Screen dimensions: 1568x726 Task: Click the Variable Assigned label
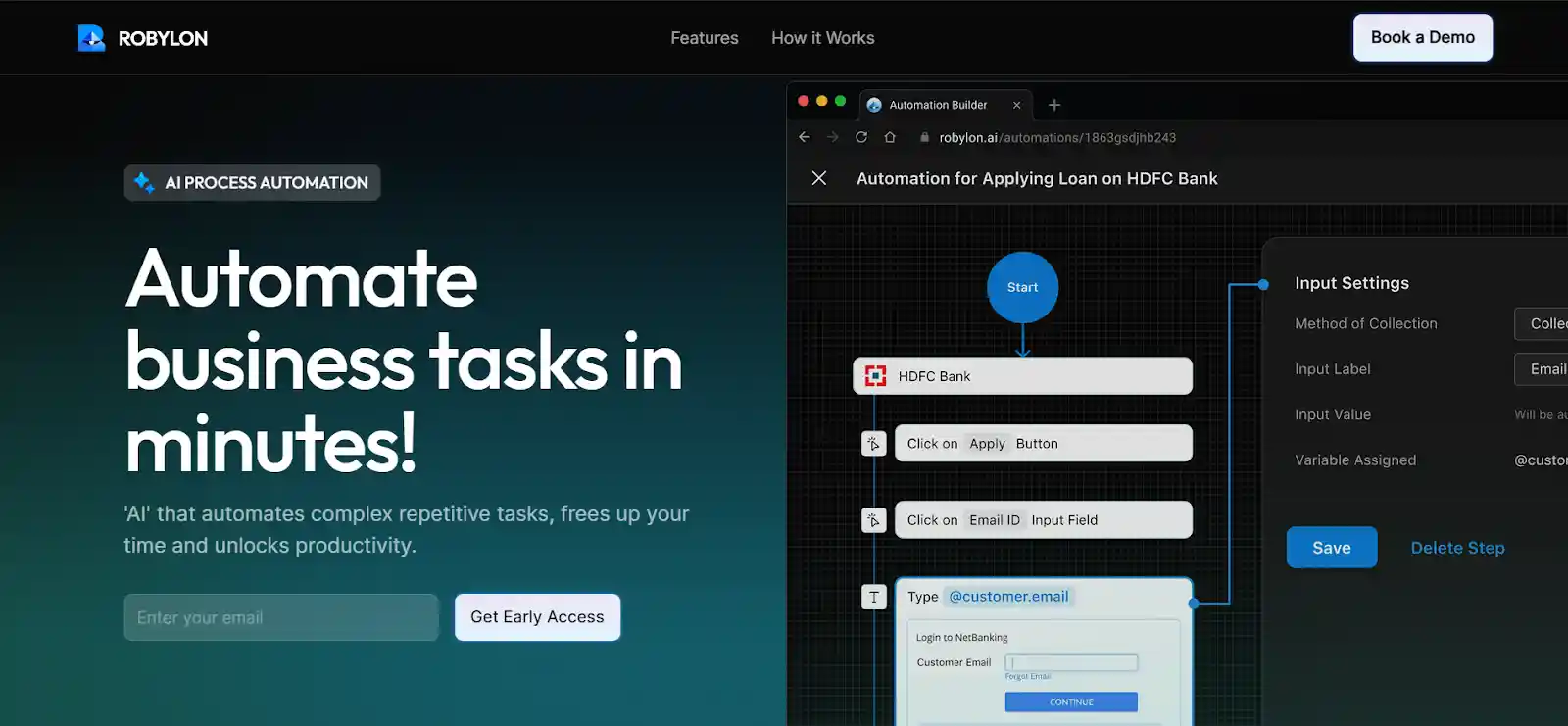1355,460
